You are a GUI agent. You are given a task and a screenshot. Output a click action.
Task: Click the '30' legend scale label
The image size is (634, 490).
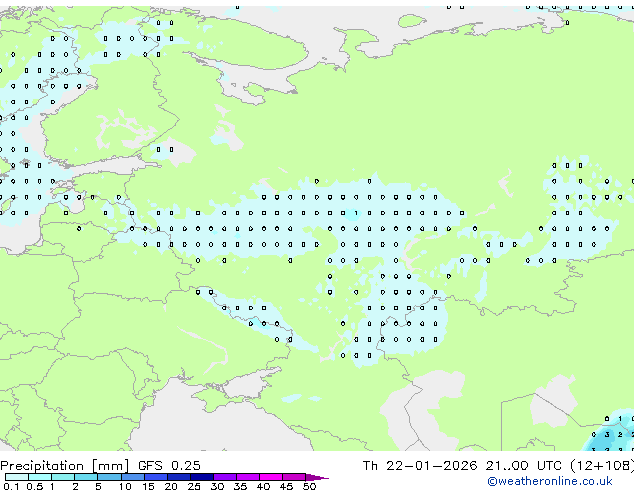tap(217, 486)
